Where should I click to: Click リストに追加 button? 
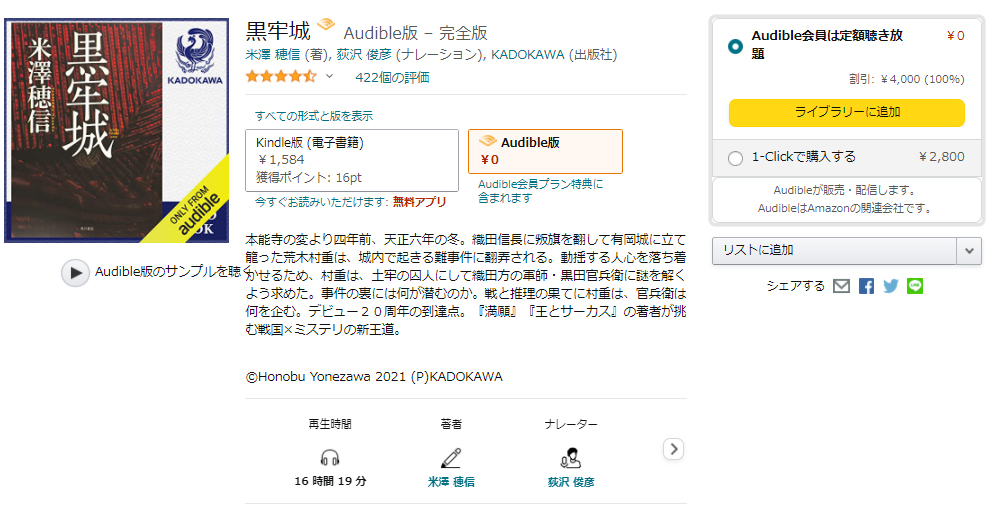click(x=834, y=250)
